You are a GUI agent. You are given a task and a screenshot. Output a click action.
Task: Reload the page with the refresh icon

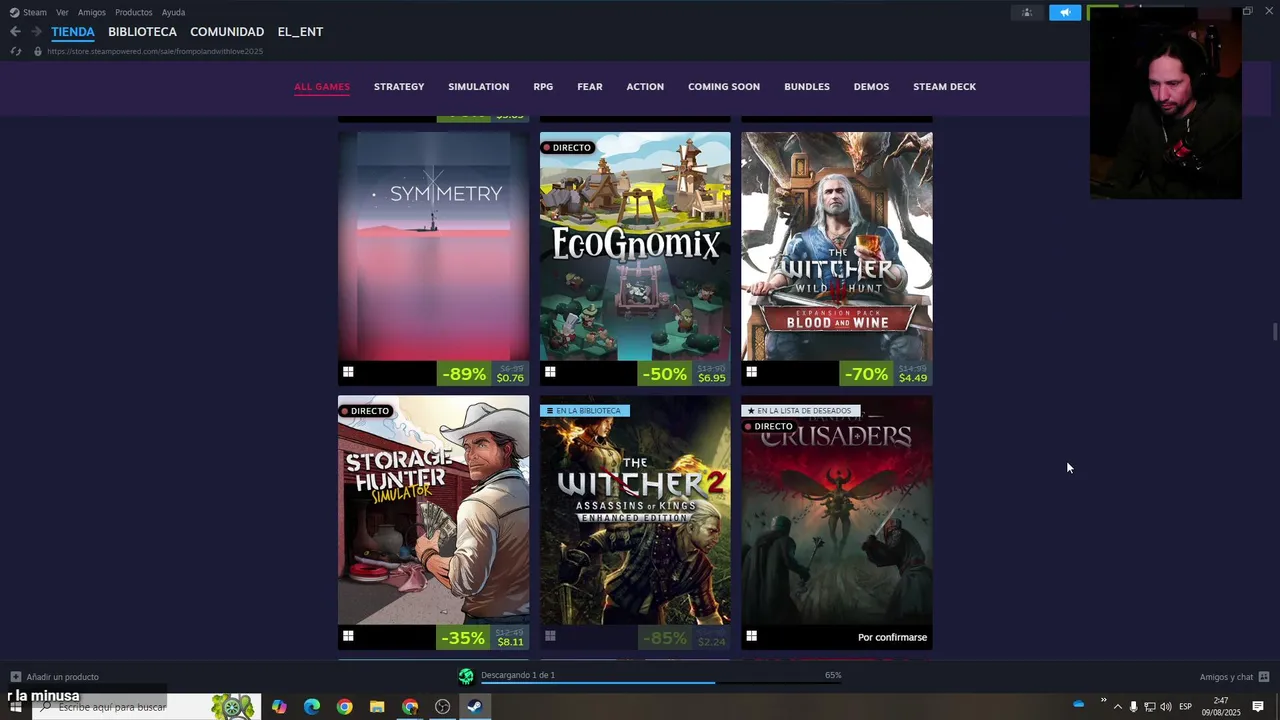click(x=15, y=51)
